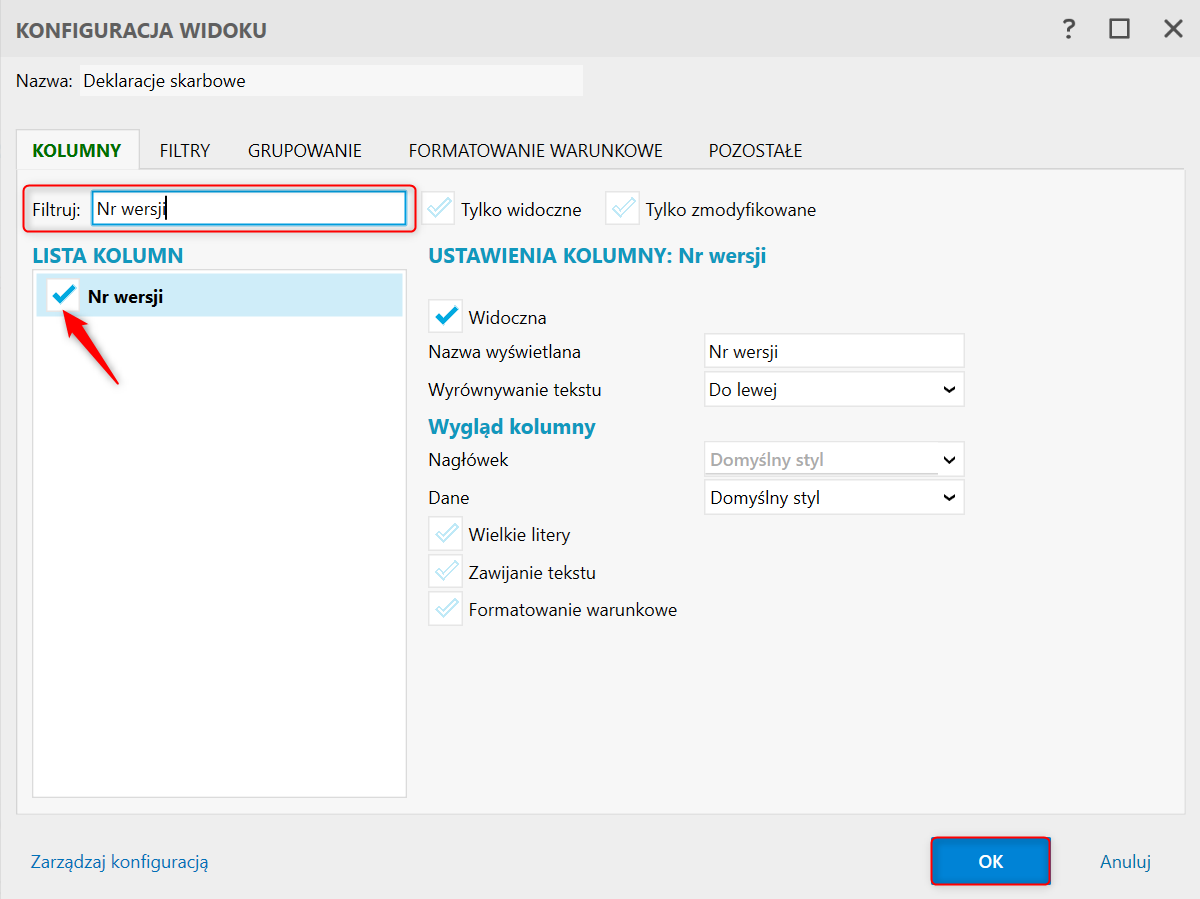Click the help question mark icon
The height and width of the screenshot is (899, 1200).
coord(1069,29)
